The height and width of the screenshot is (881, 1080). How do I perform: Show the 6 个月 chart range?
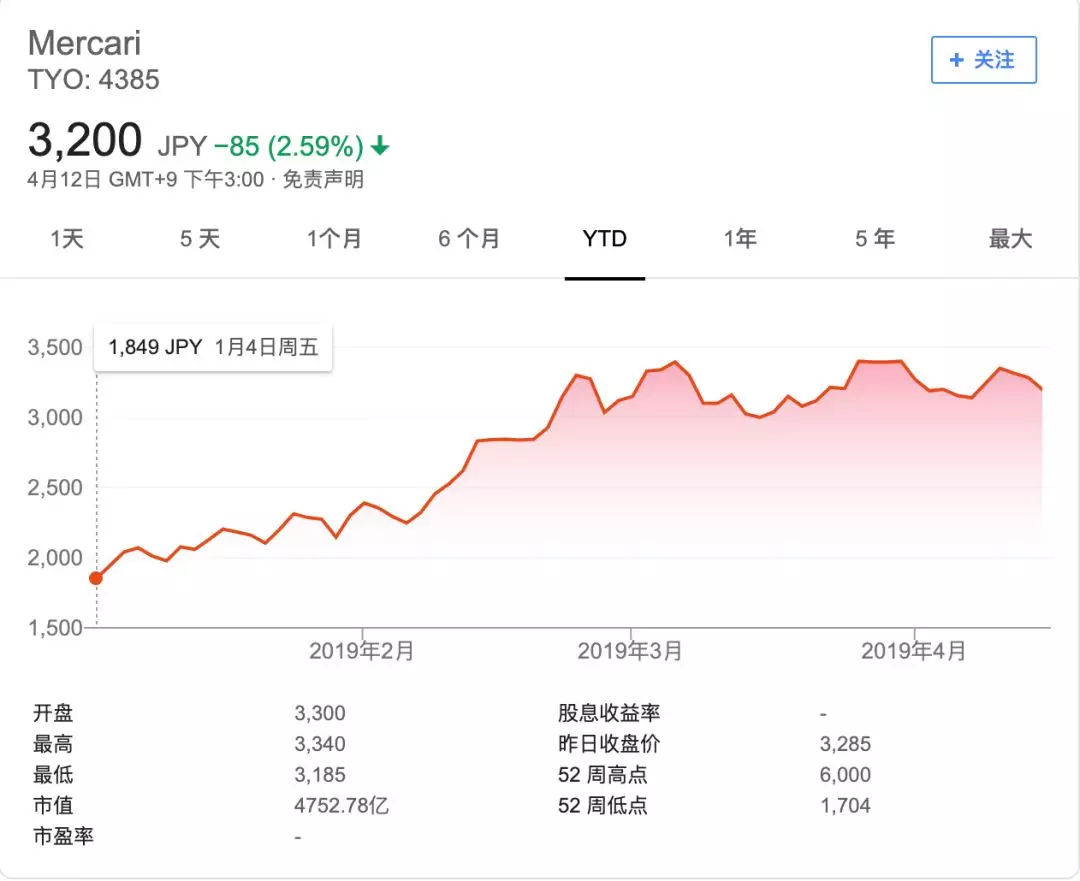(469, 239)
